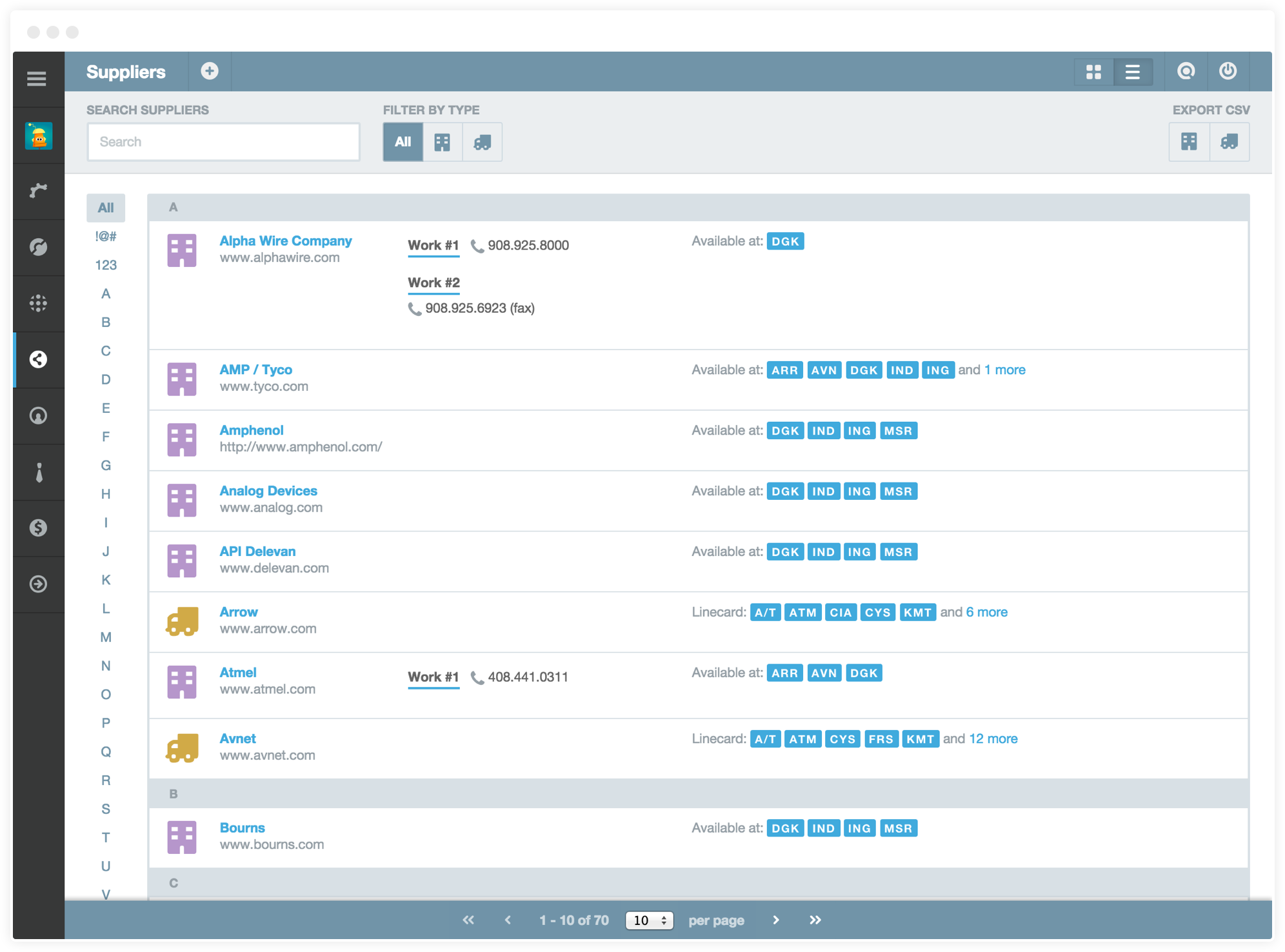Viewport: 1285px width, 952px height.
Task: Open the user circle icon in the sidebar
Action: pos(38,415)
